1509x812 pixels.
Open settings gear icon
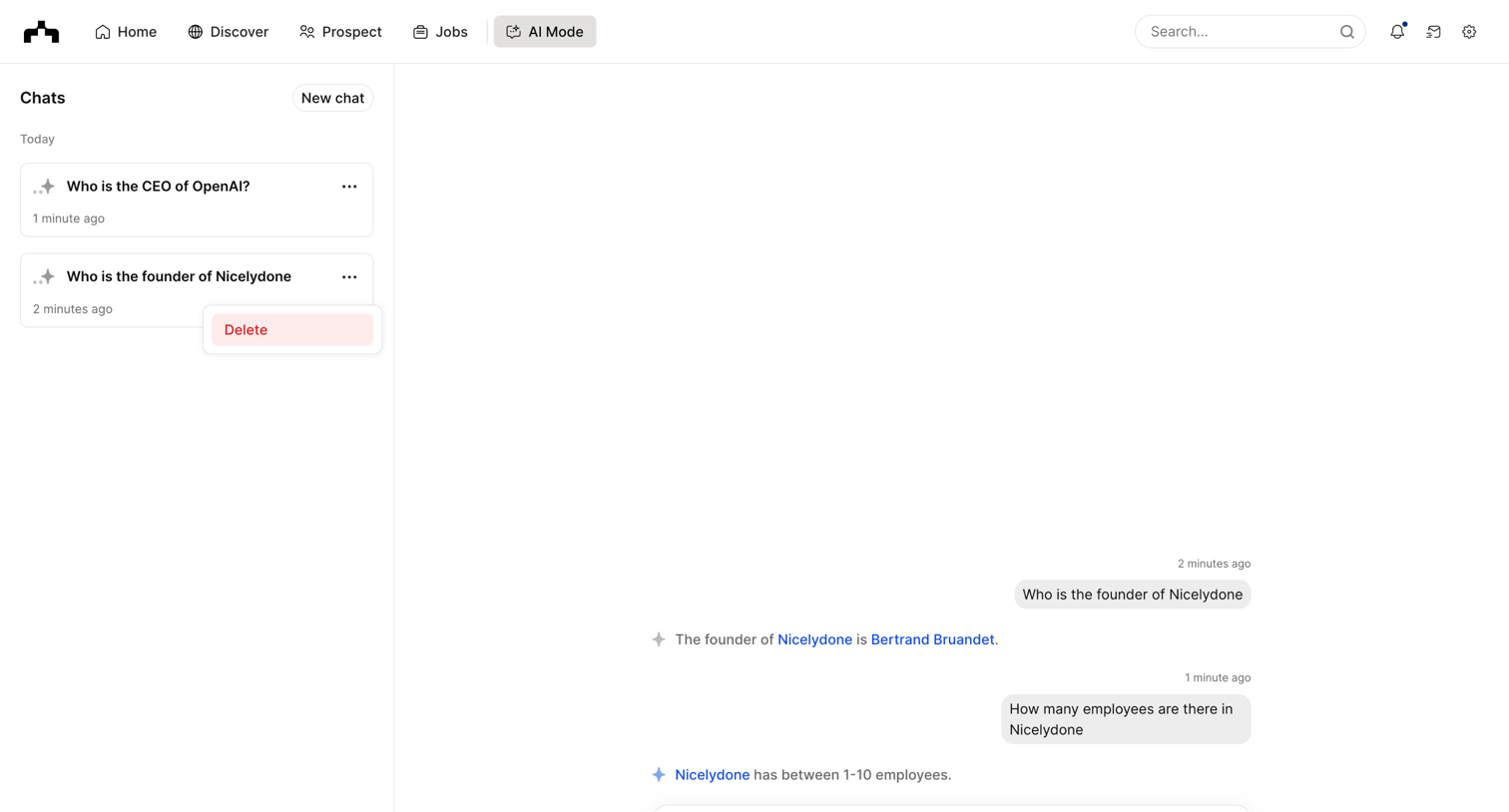point(1469,32)
